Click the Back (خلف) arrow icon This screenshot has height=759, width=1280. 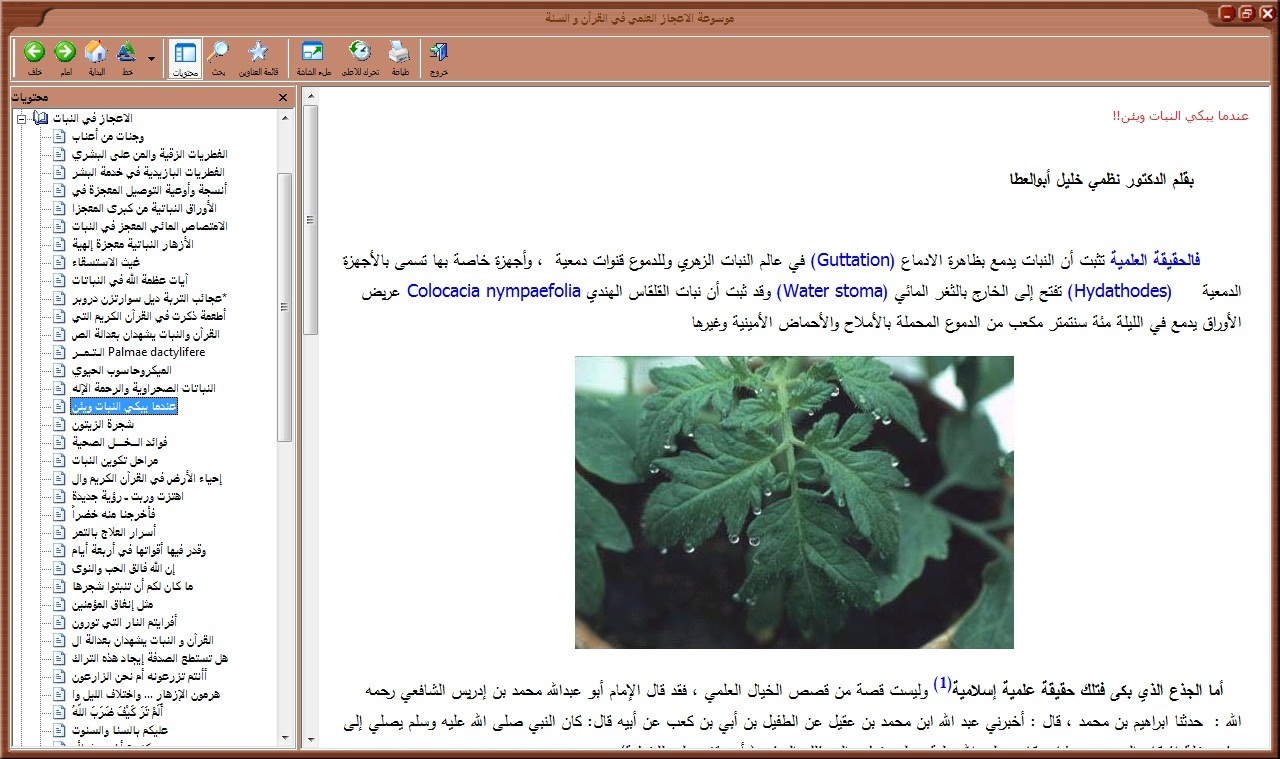pyautogui.click(x=35, y=53)
